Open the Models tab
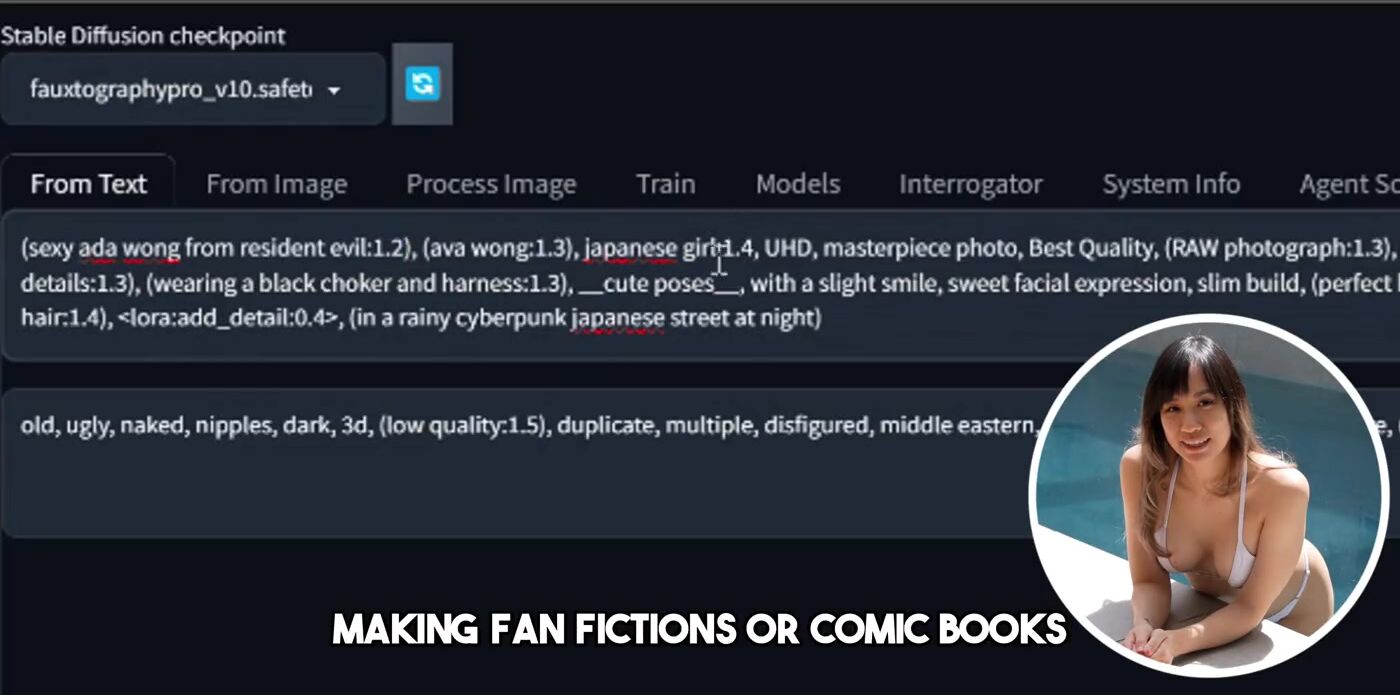1400x695 pixels. 797,184
